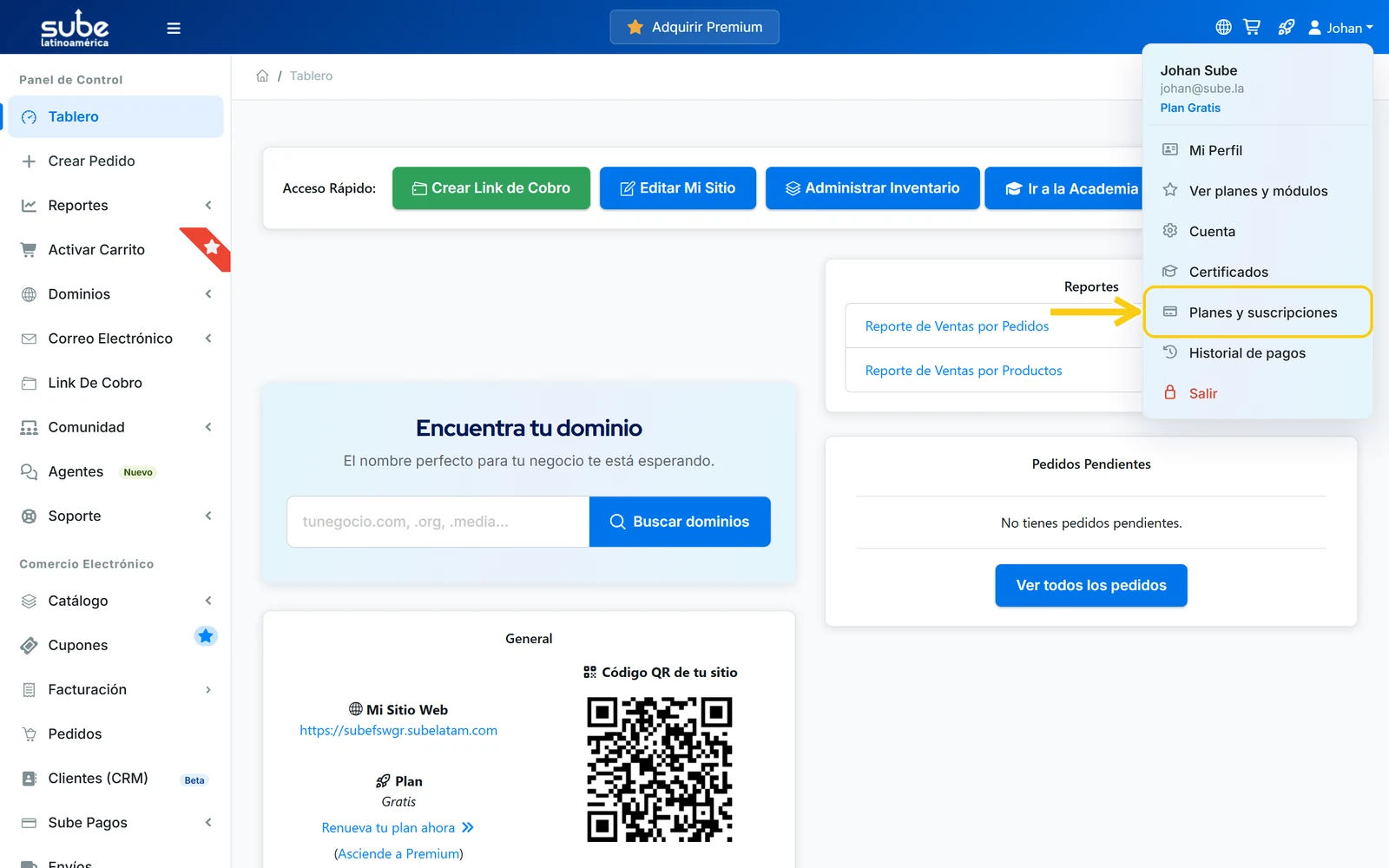Click Buscar dominios button
This screenshot has height=868, width=1389.
(680, 522)
